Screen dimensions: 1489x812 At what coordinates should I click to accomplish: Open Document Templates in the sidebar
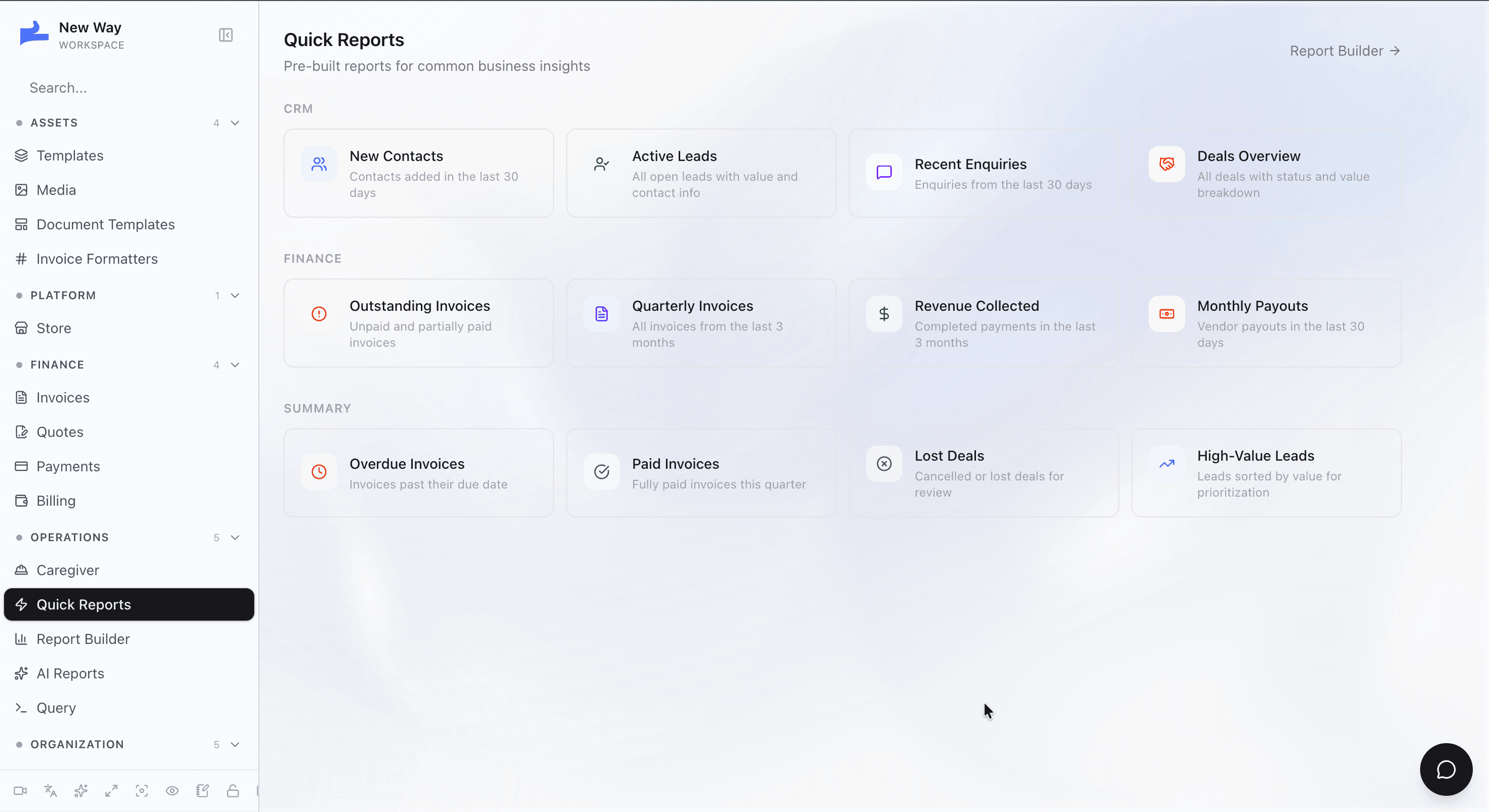pos(129,224)
